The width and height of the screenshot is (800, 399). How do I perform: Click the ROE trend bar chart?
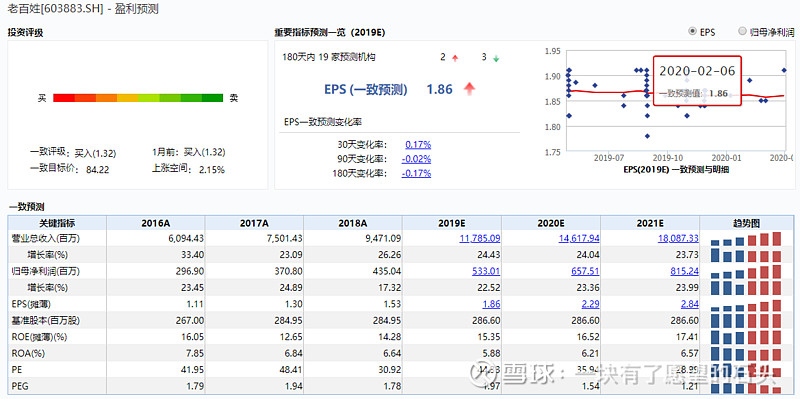pyautogui.click(x=745, y=338)
